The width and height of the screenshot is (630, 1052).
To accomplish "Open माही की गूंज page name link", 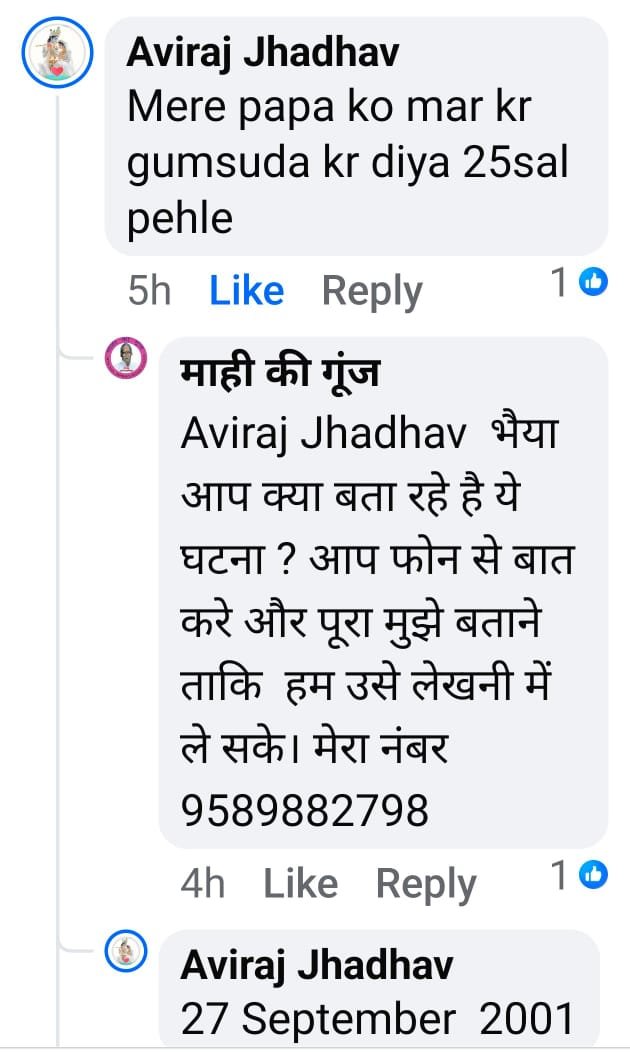I will pyautogui.click(x=280, y=372).
